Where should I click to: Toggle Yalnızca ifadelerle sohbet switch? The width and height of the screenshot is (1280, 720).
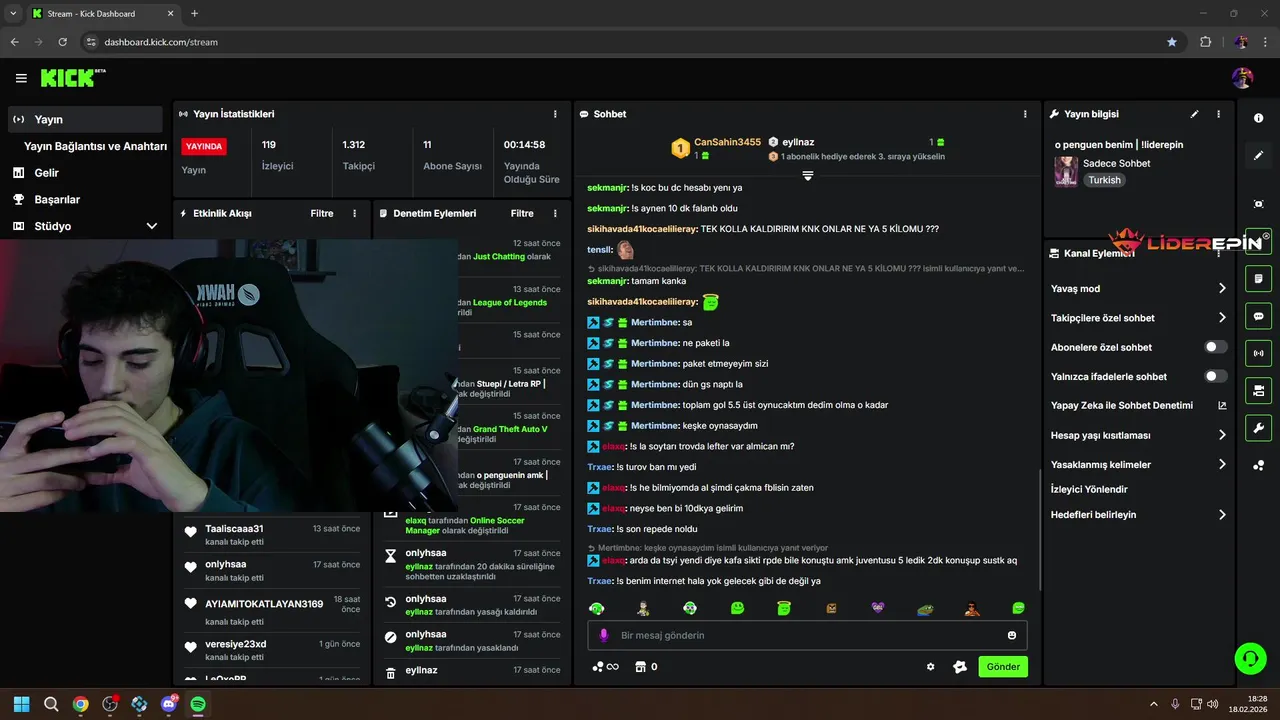click(x=1216, y=376)
